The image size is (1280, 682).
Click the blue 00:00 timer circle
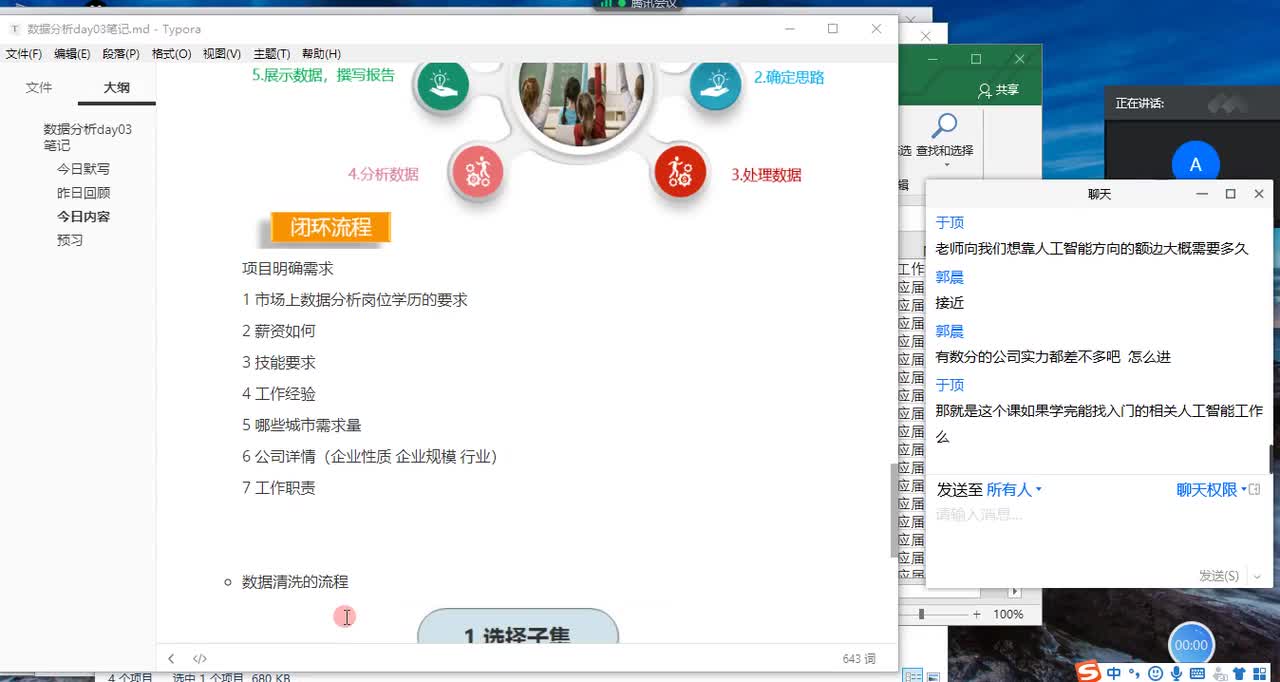click(1191, 645)
